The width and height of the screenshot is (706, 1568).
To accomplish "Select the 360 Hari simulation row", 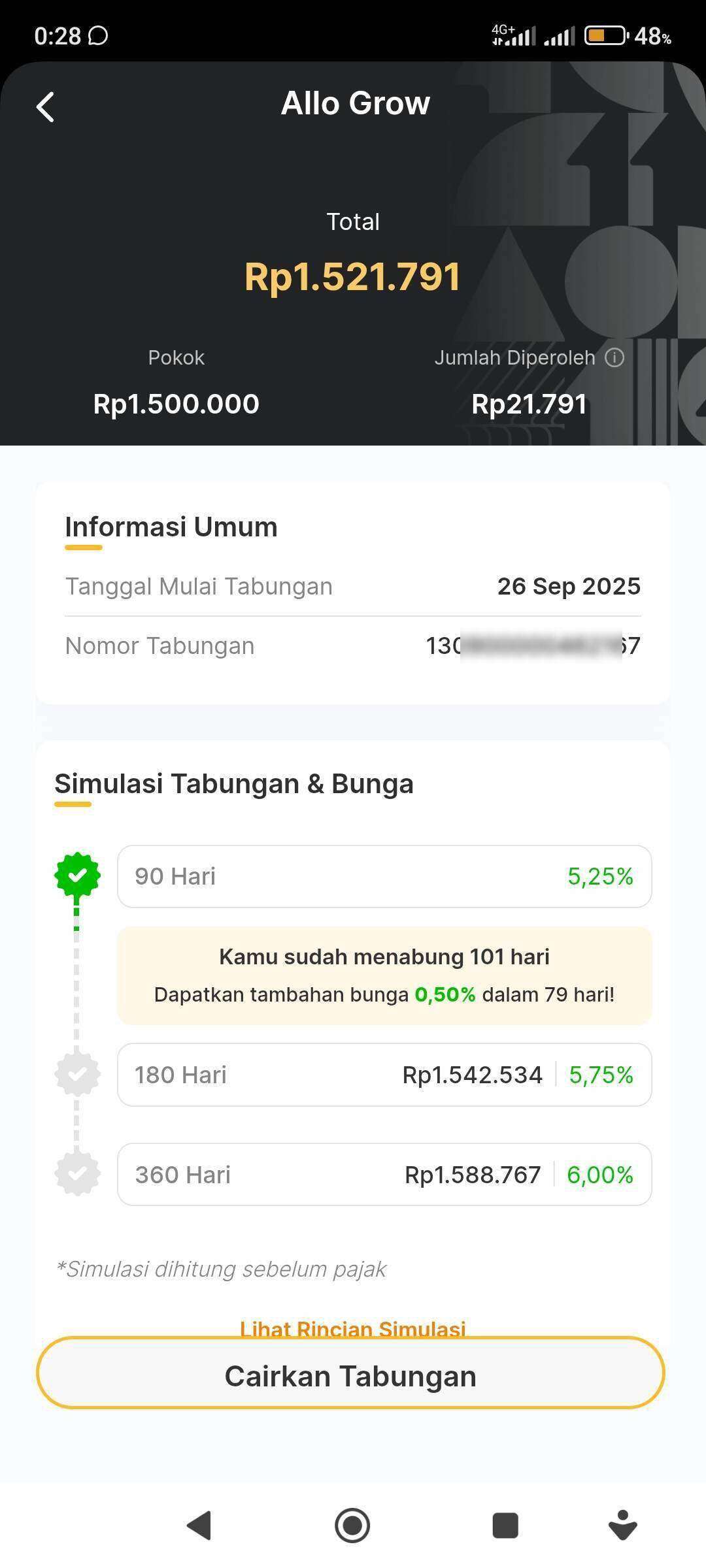I will click(x=384, y=1174).
